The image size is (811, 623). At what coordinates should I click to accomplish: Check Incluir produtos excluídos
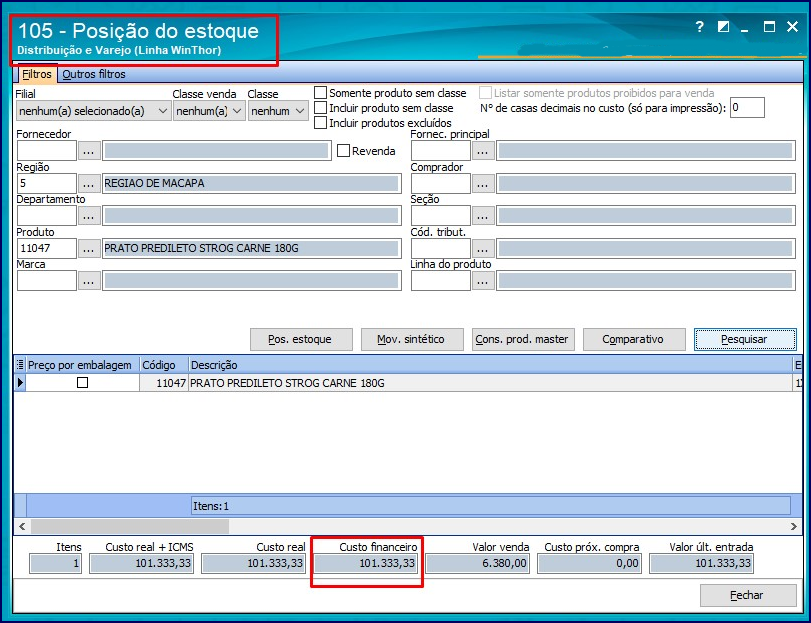click(321, 123)
